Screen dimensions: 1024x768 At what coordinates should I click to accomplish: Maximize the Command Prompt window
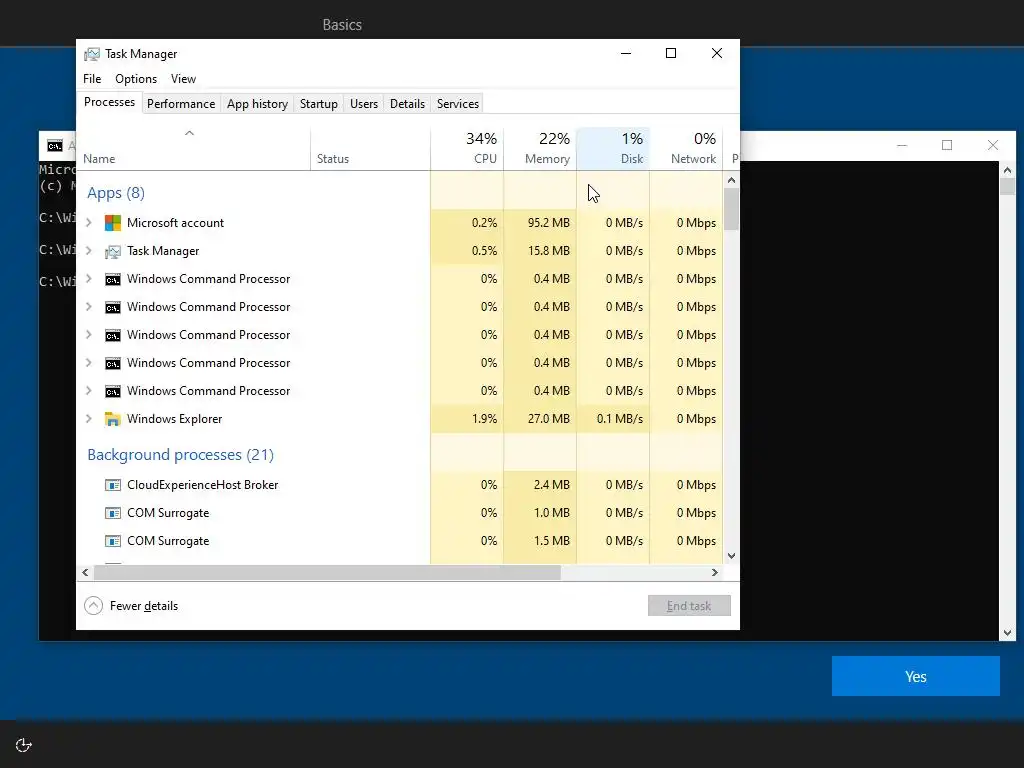point(947,145)
